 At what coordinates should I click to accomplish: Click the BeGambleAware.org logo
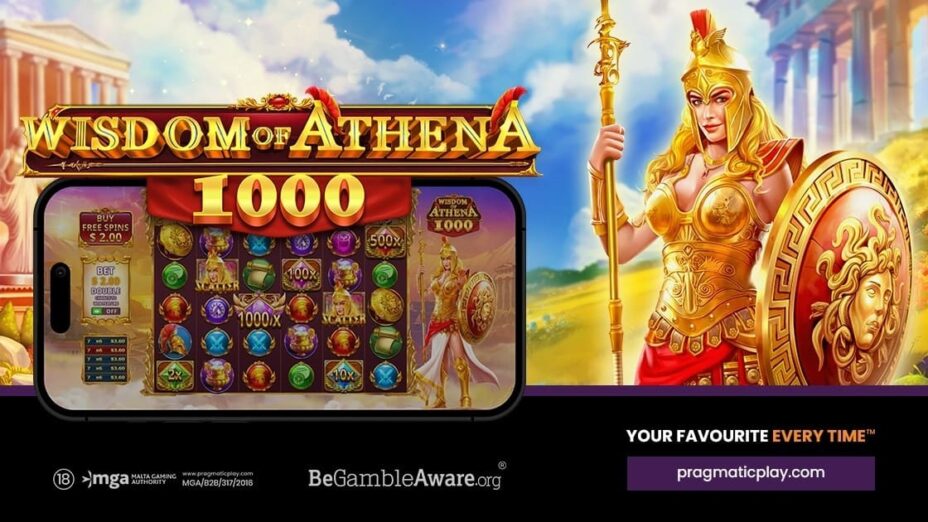click(406, 478)
